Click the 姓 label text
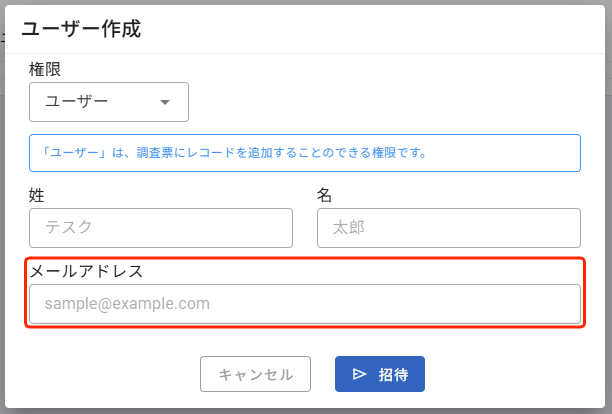 point(37,194)
